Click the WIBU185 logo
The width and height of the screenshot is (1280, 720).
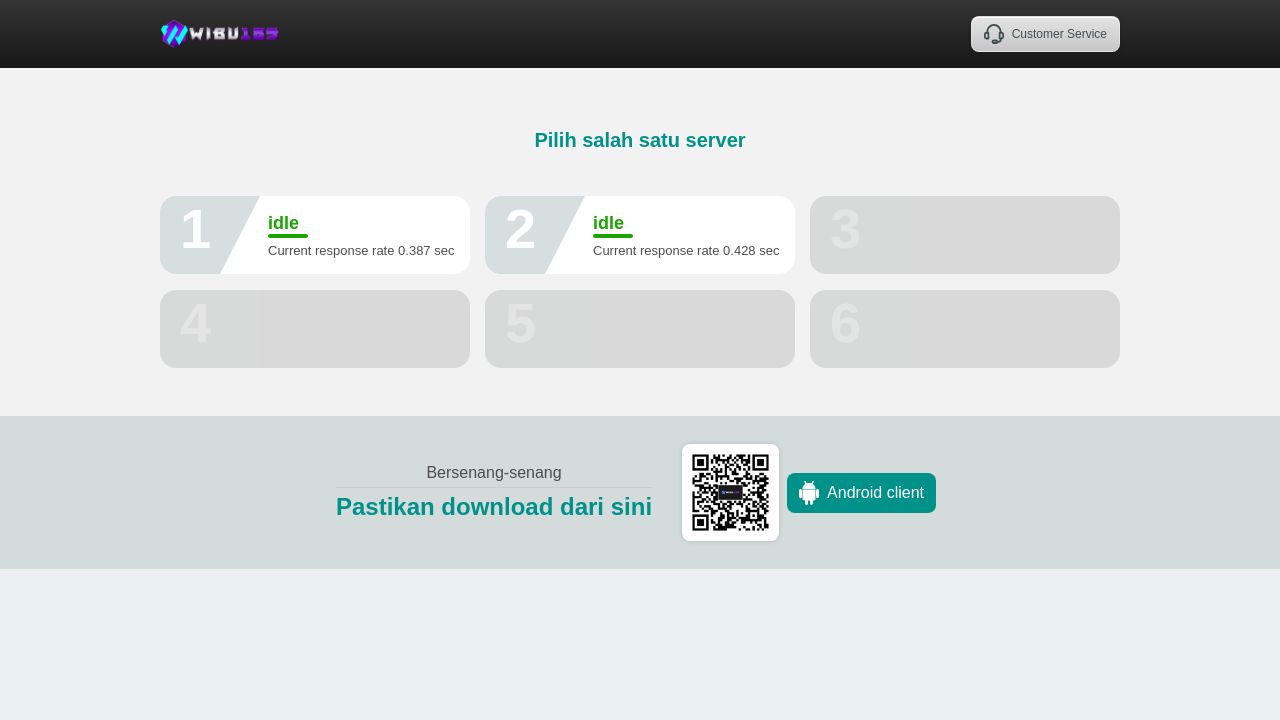(220, 34)
